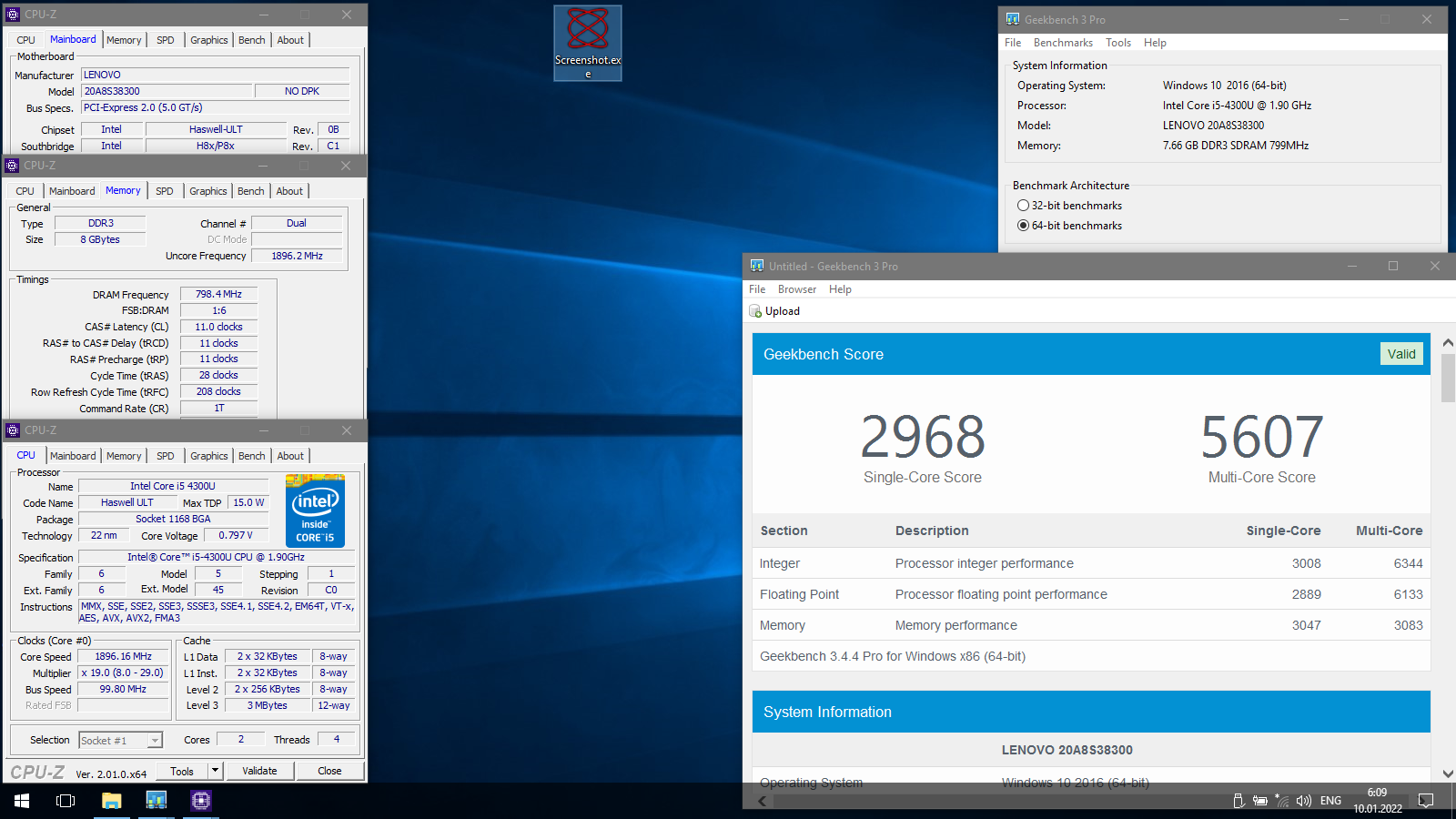Image resolution: width=1456 pixels, height=819 pixels.
Task: Click the Multiplier x 19.0 field
Action: pos(124,673)
